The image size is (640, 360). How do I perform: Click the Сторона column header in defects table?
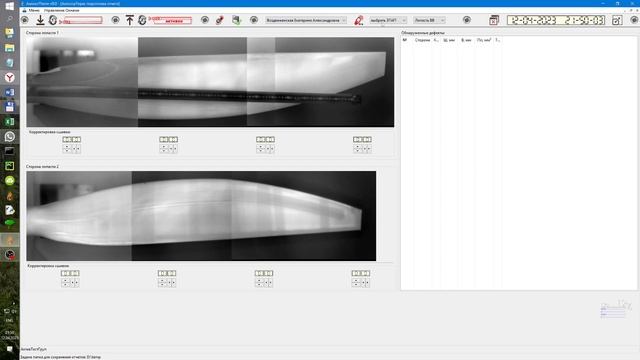pyautogui.click(x=422, y=40)
